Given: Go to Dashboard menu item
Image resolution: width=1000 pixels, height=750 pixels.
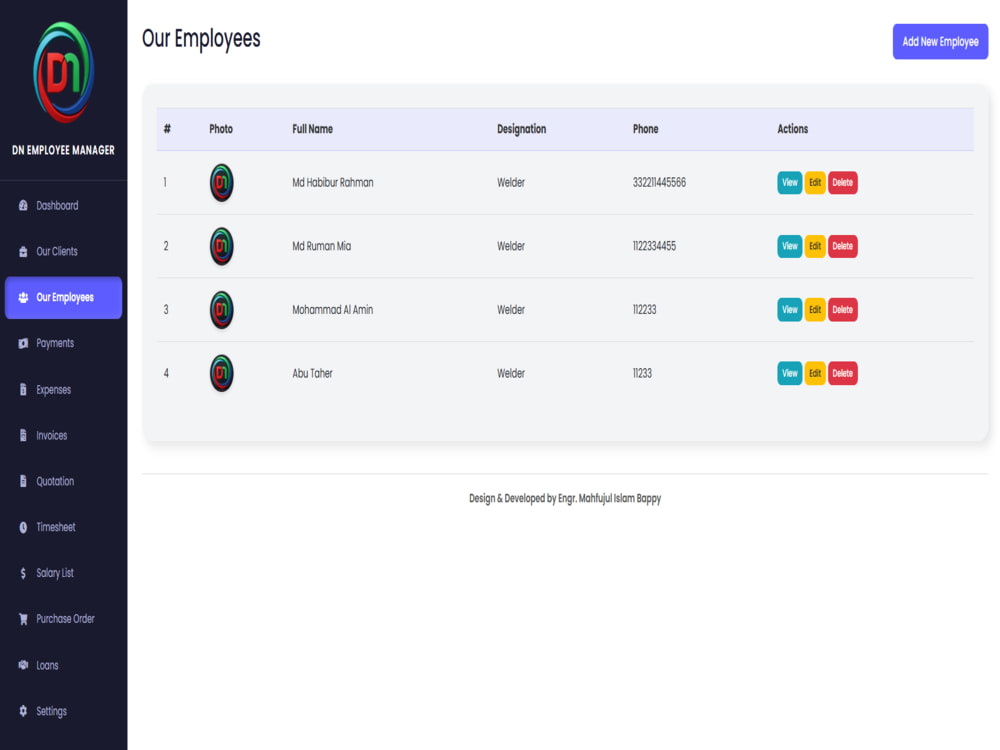Looking at the screenshot, I should click(x=63, y=205).
